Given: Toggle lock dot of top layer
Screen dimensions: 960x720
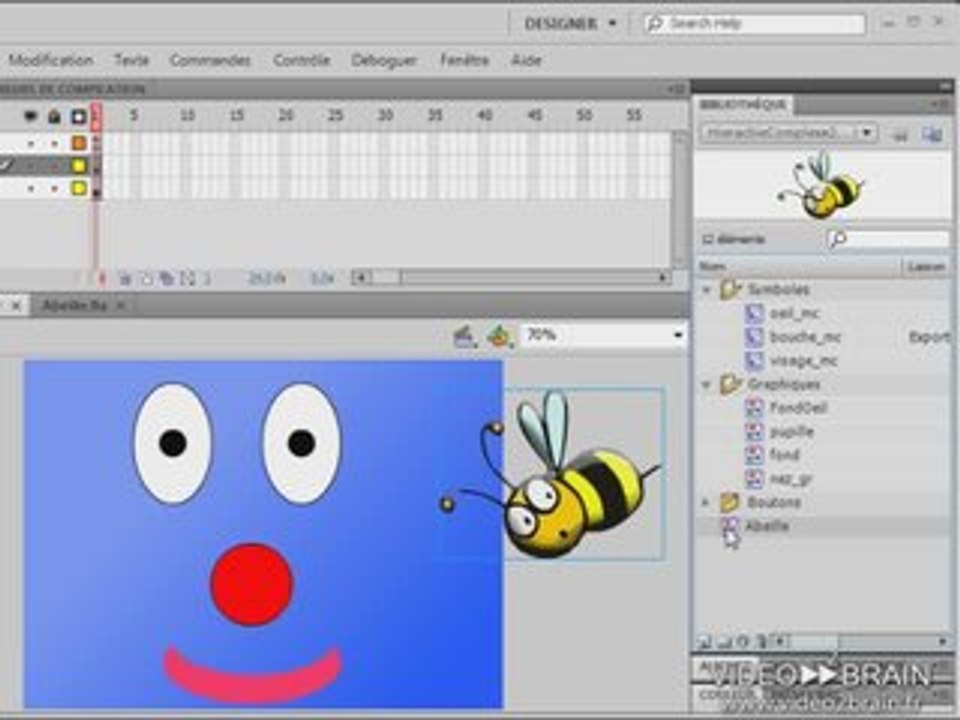Looking at the screenshot, I should [x=54, y=143].
